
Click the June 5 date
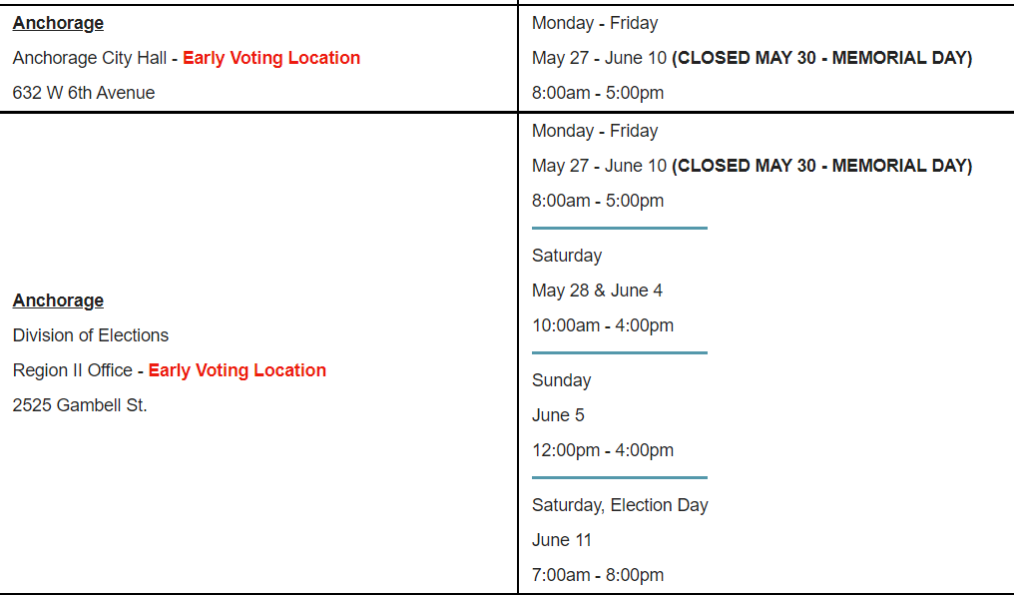[x=558, y=415]
